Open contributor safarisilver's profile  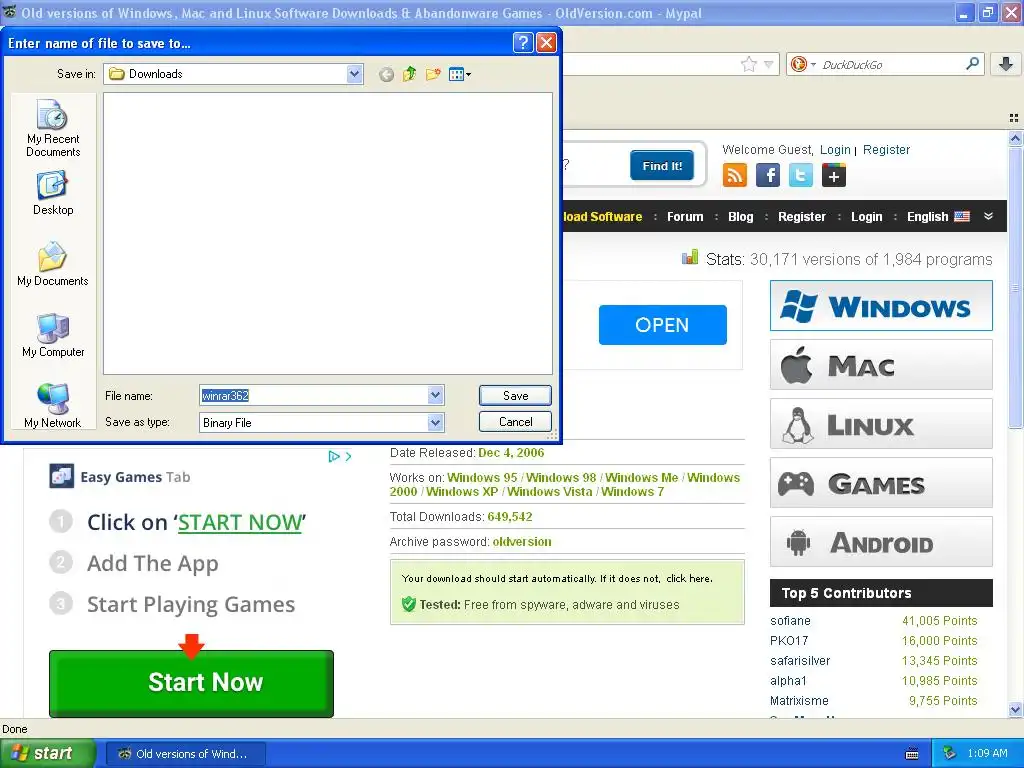[x=800, y=661]
